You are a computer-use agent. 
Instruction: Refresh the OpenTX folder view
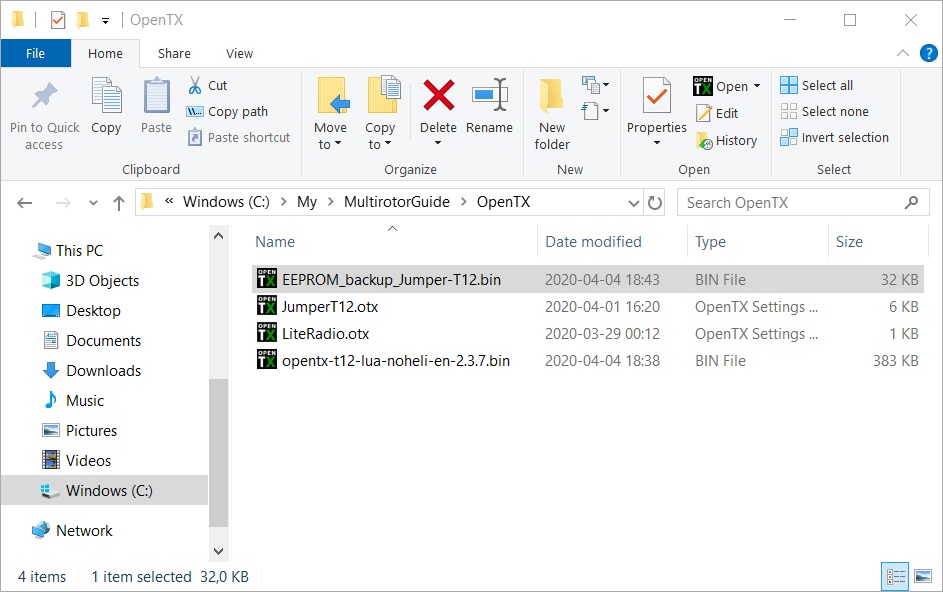[x=655, y=203]
